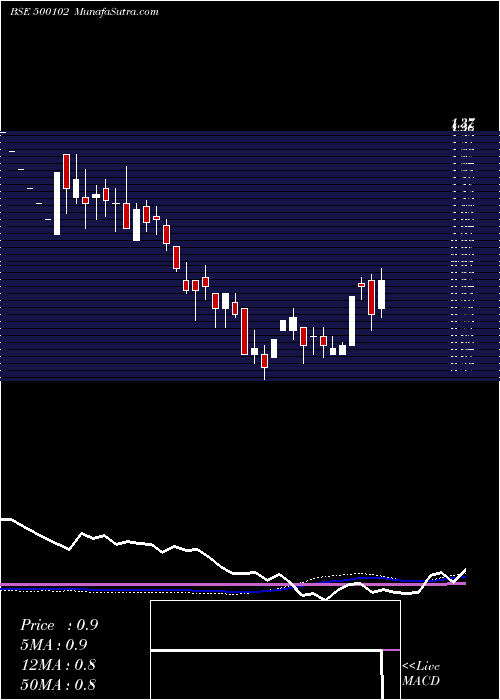Click the long red candle at the chart low

(x=244, y=331)
